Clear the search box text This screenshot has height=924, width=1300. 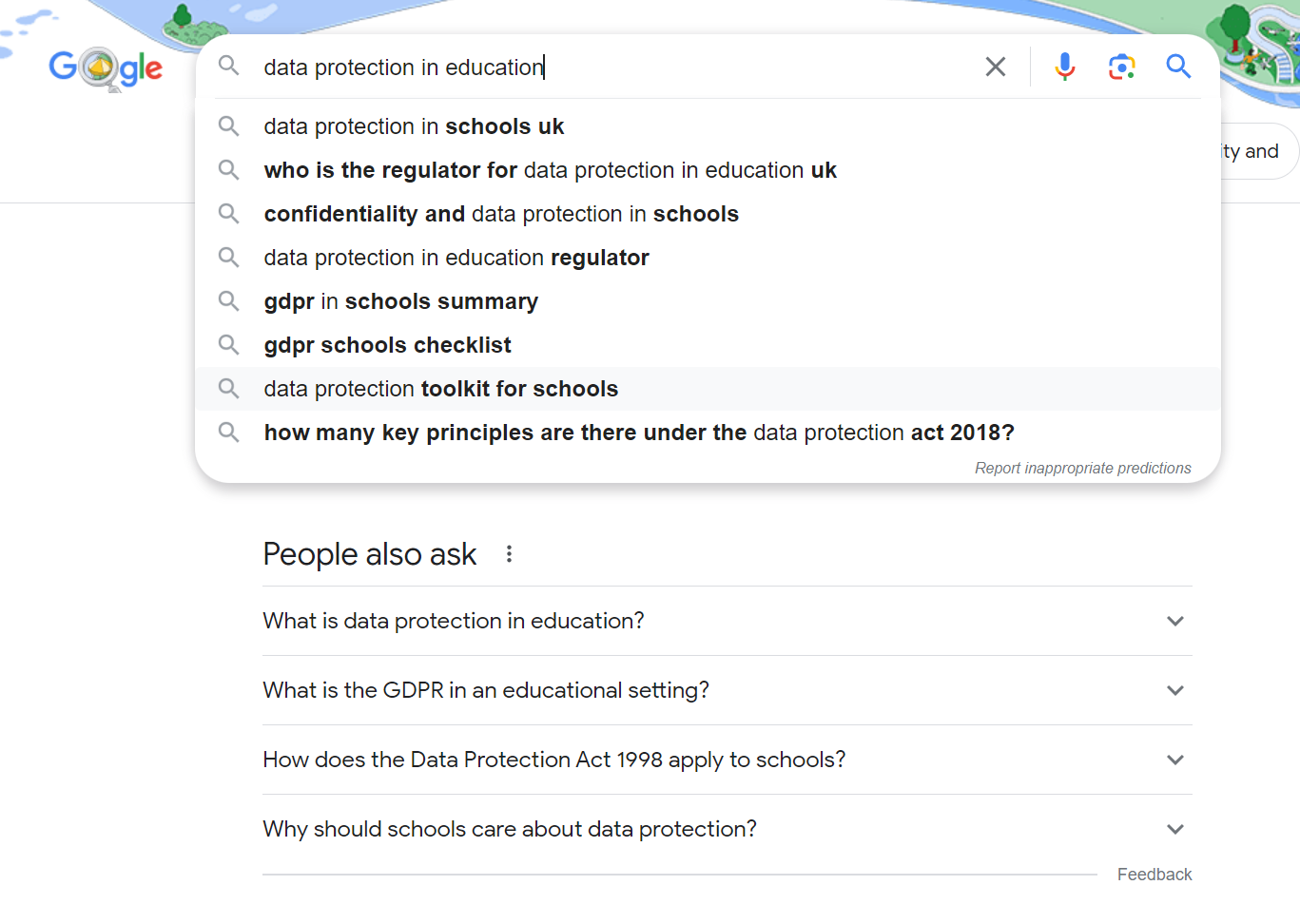pos(995,67)
